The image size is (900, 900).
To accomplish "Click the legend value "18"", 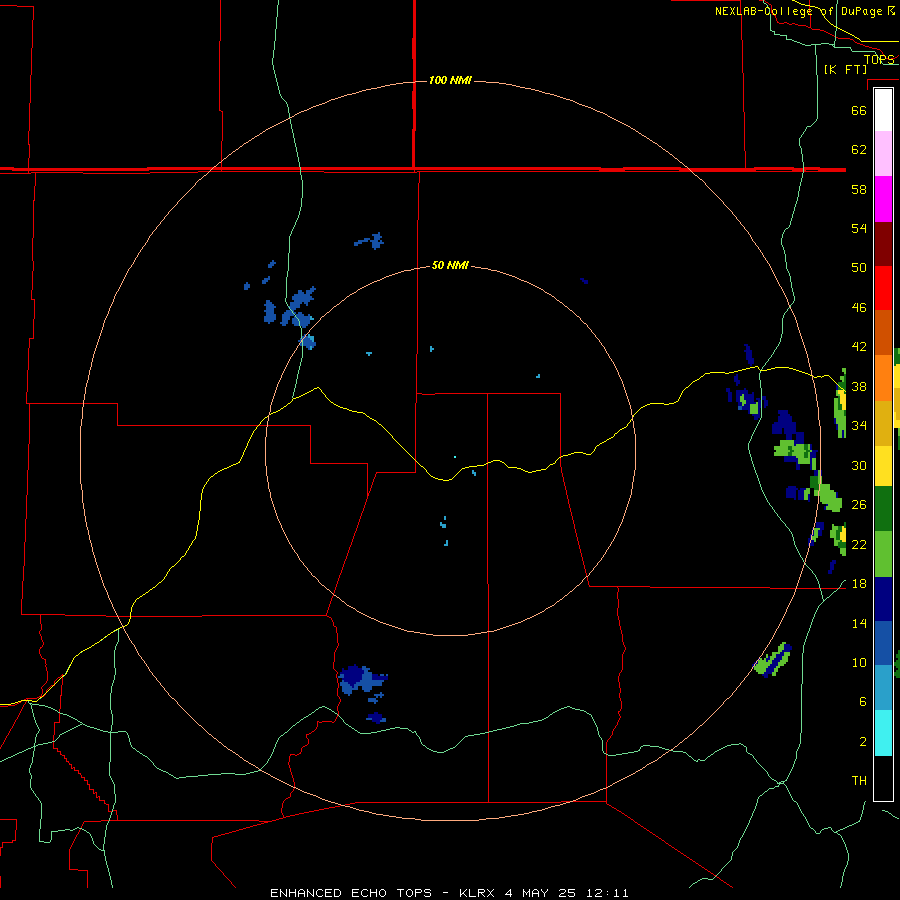I will [859, 584].
